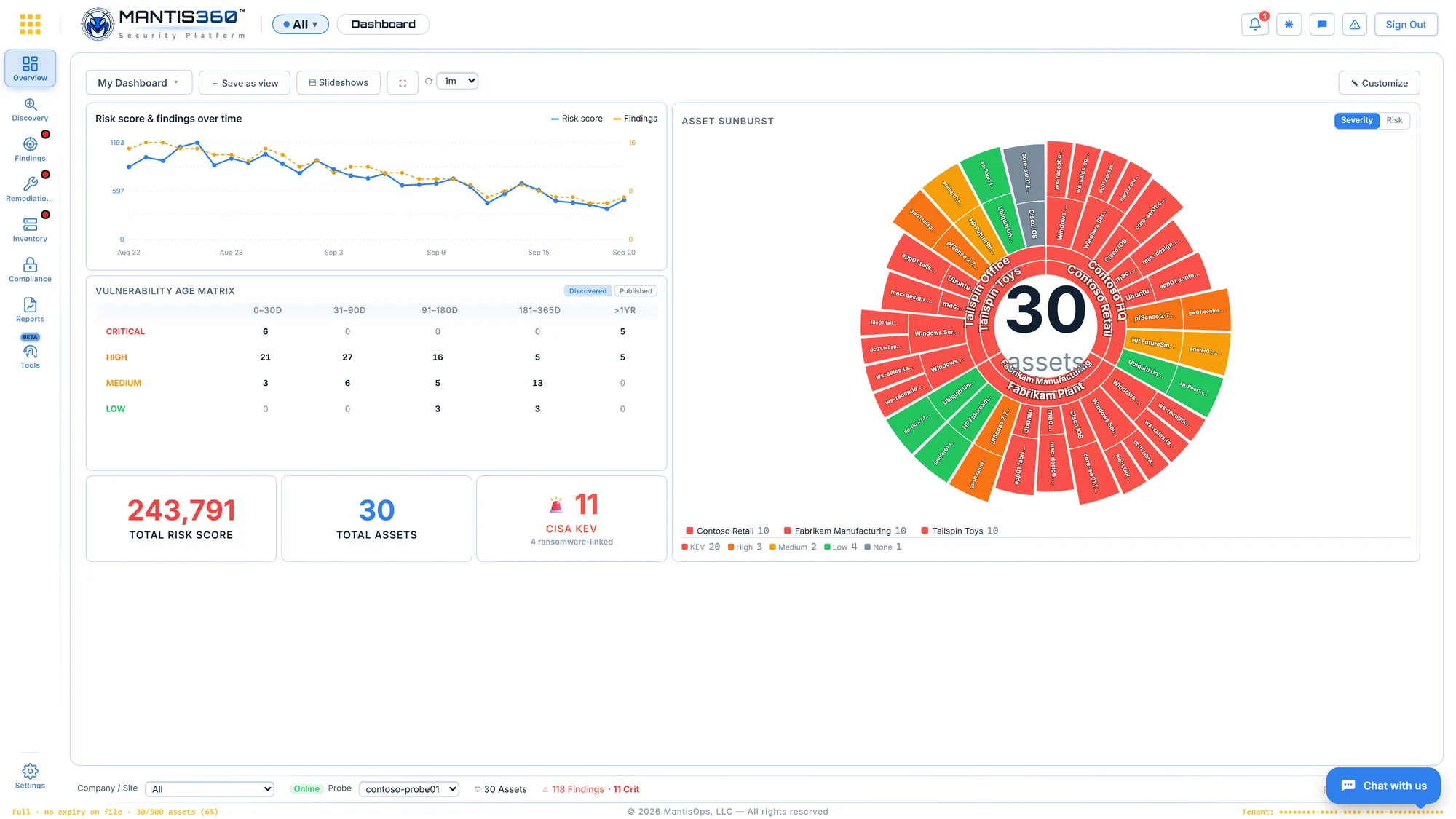Screen dimensions: 1456x819
Task: Click the Slideshows button
Action: (x=339, y=83)
